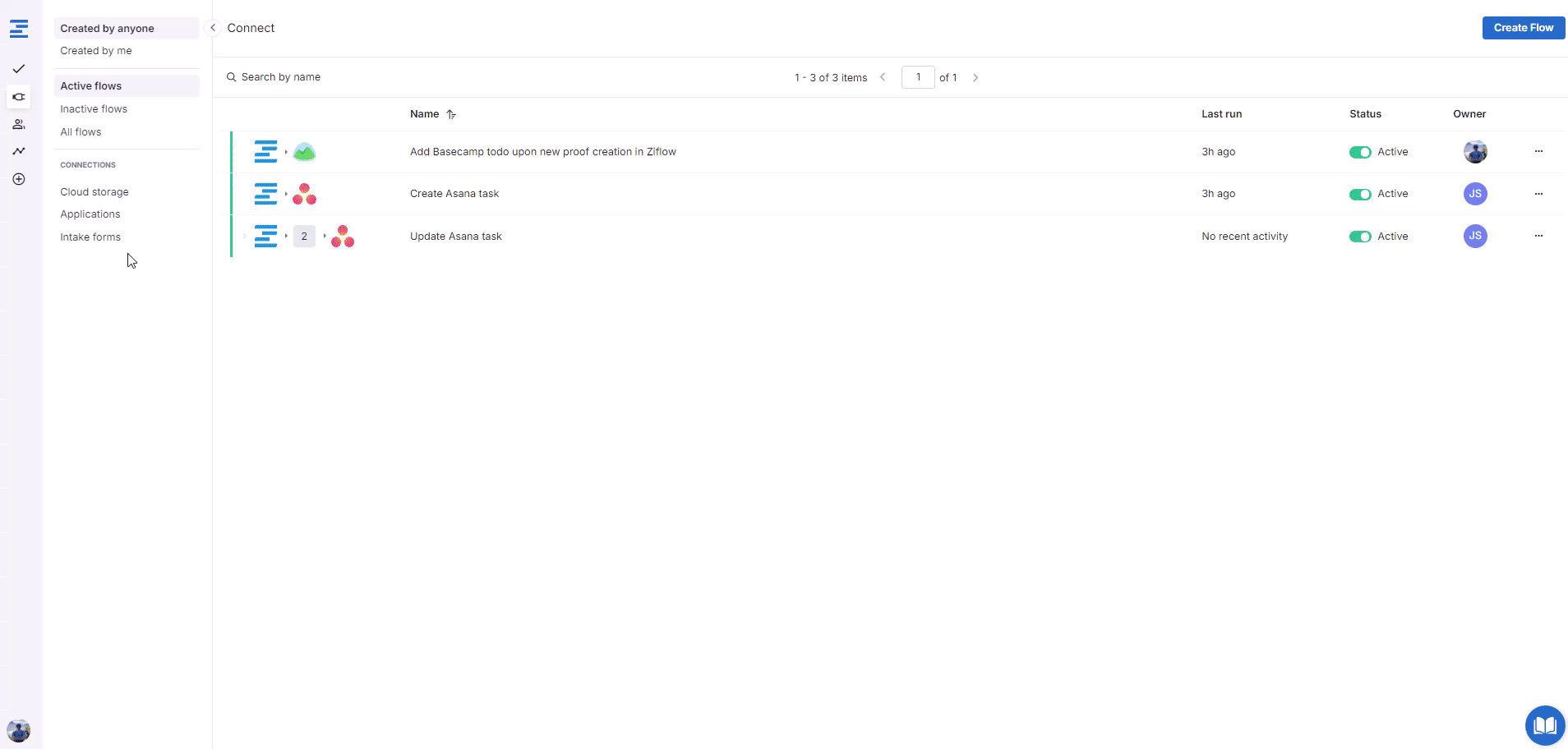Open the analytics chart icon in sidebar
The height and width of the screenshot is (749, 1568).
coord(19,151)
